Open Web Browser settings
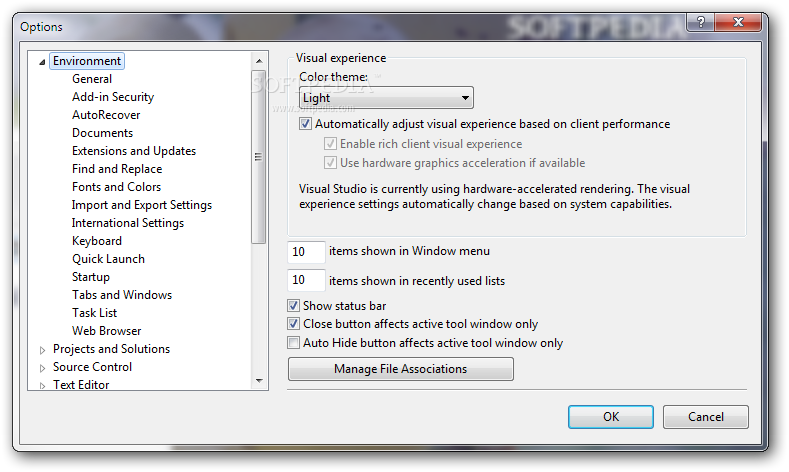The image size is (789, 472). [x=106, y=331]
